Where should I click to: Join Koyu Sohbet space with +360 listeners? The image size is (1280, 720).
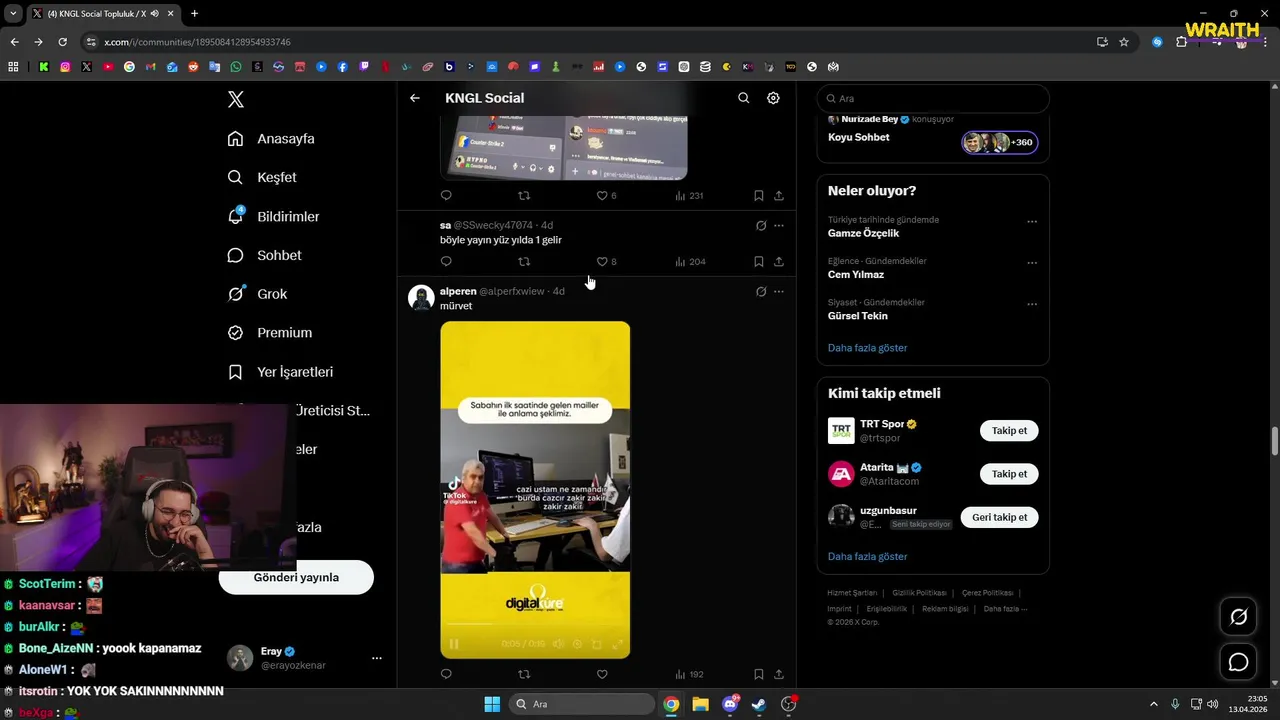[x=1000, y=142]
